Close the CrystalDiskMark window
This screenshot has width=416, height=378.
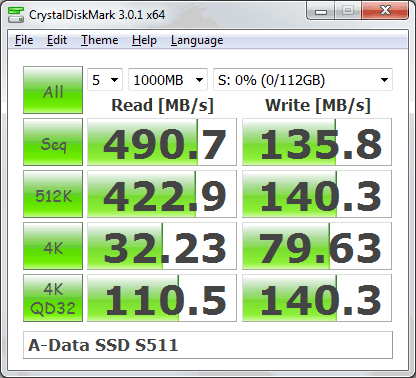[x=385, y=11]
